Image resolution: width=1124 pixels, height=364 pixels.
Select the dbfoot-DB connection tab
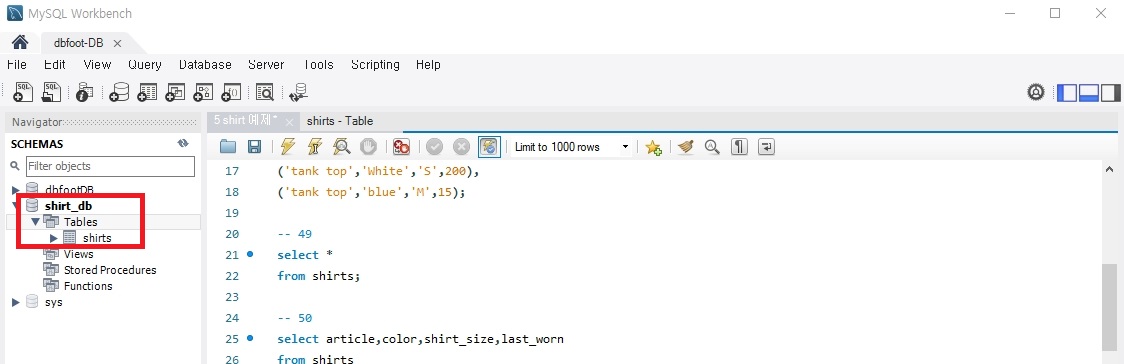pyautogui.click(x=78, y=43)
